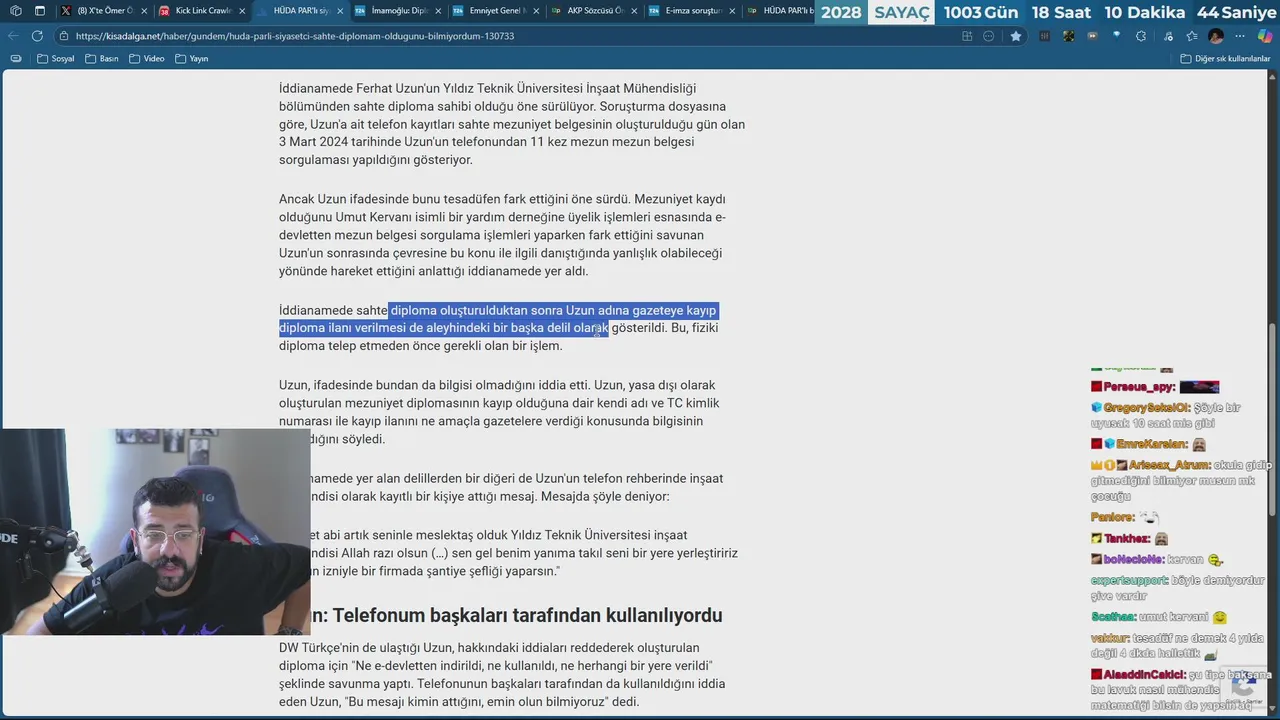Click the split screen icon in the address bar
1280x720 pixels.
pos(967,36)
